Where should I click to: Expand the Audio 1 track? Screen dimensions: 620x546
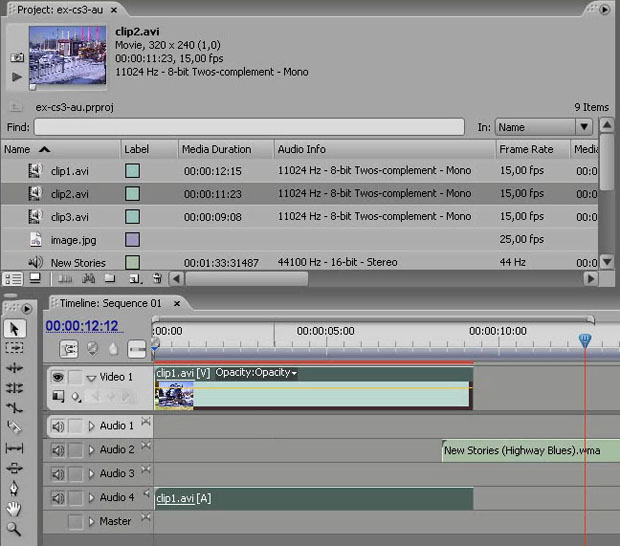point(92,426)
